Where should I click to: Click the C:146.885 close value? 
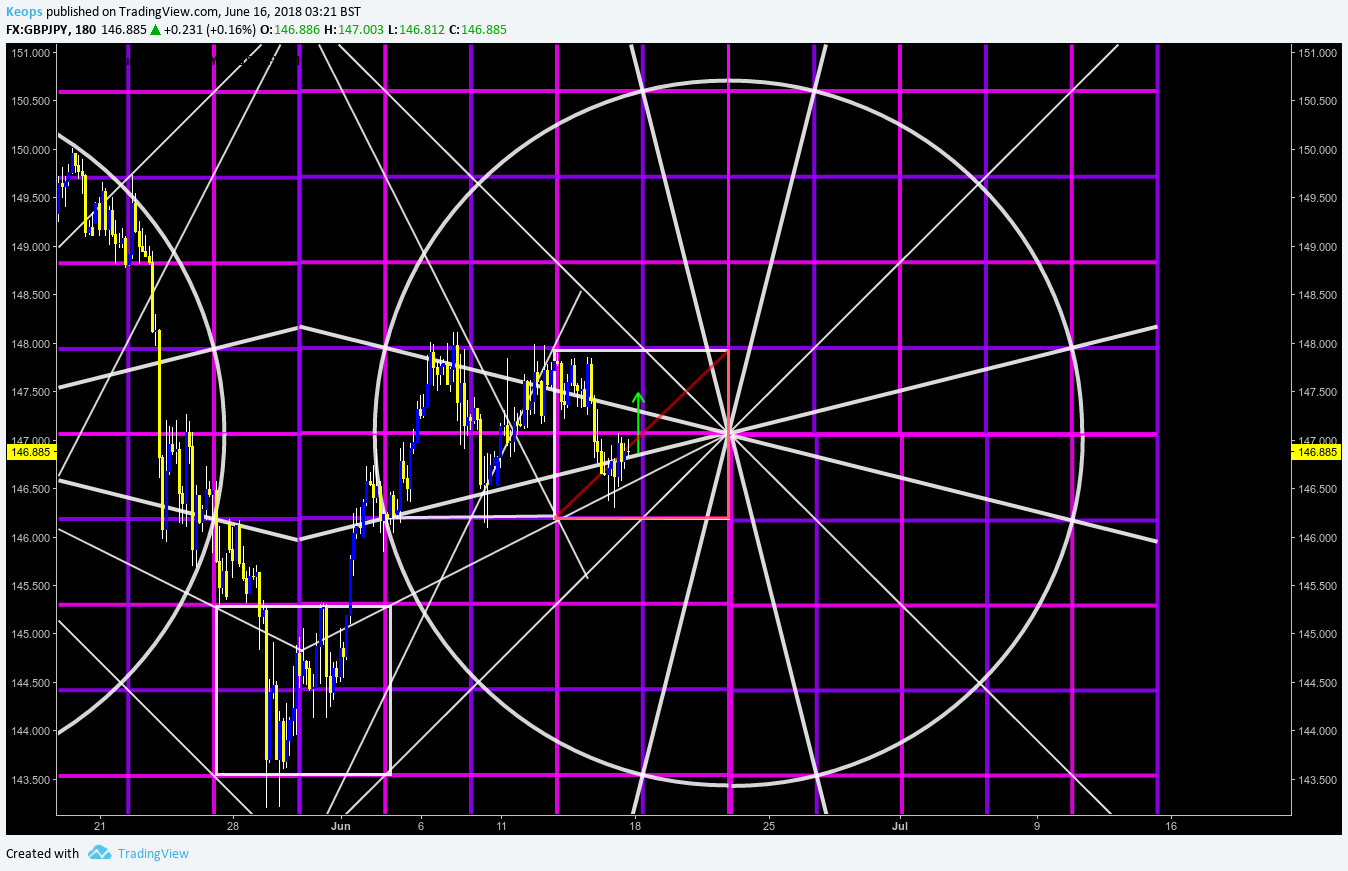(x=478, y=30)
